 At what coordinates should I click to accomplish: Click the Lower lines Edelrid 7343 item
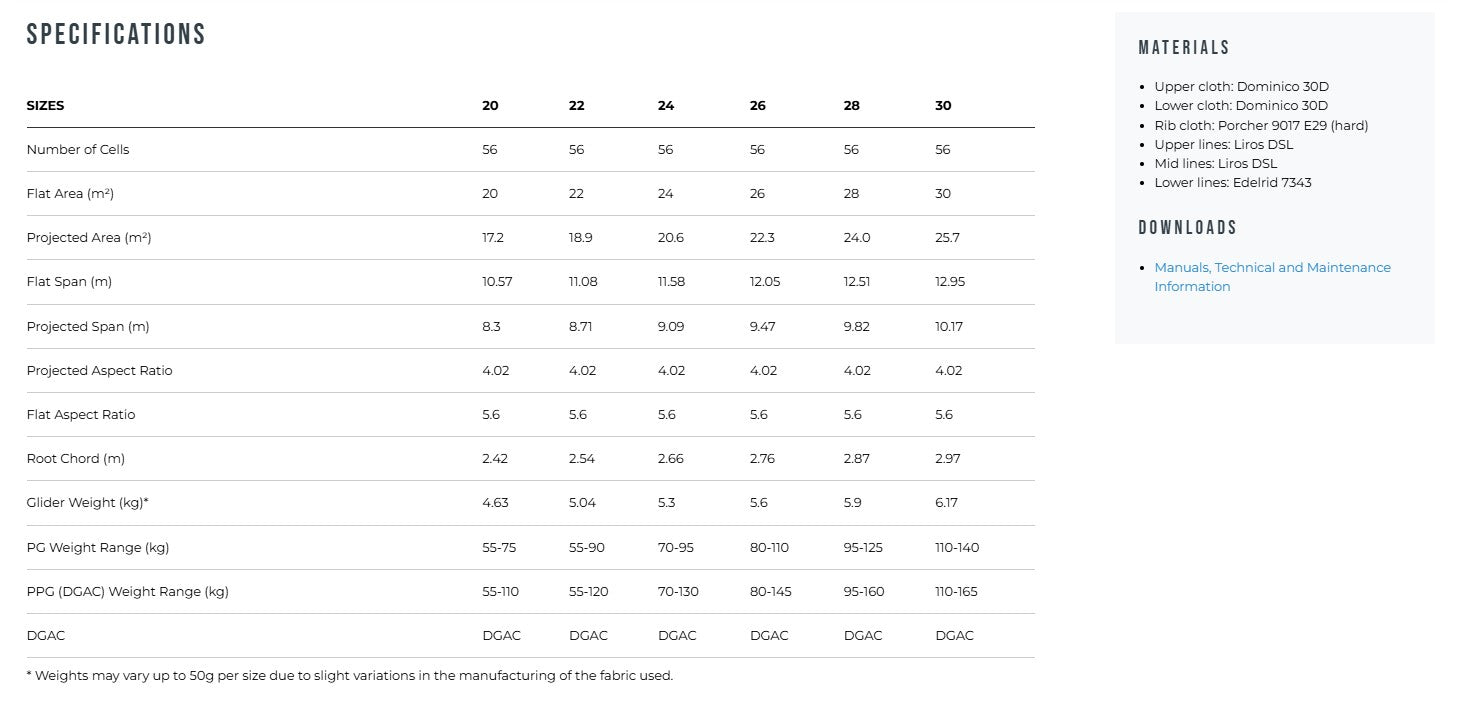(x=1233, y=183)
